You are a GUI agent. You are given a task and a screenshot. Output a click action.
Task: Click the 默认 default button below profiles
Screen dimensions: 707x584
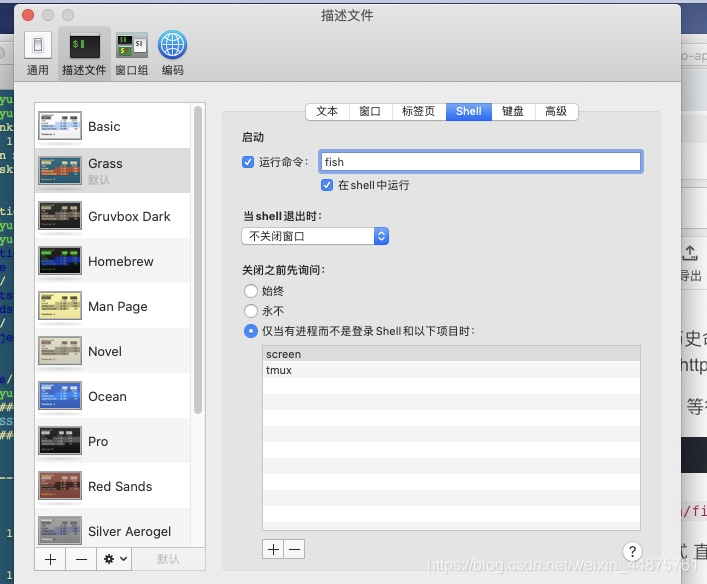[168, 559]
